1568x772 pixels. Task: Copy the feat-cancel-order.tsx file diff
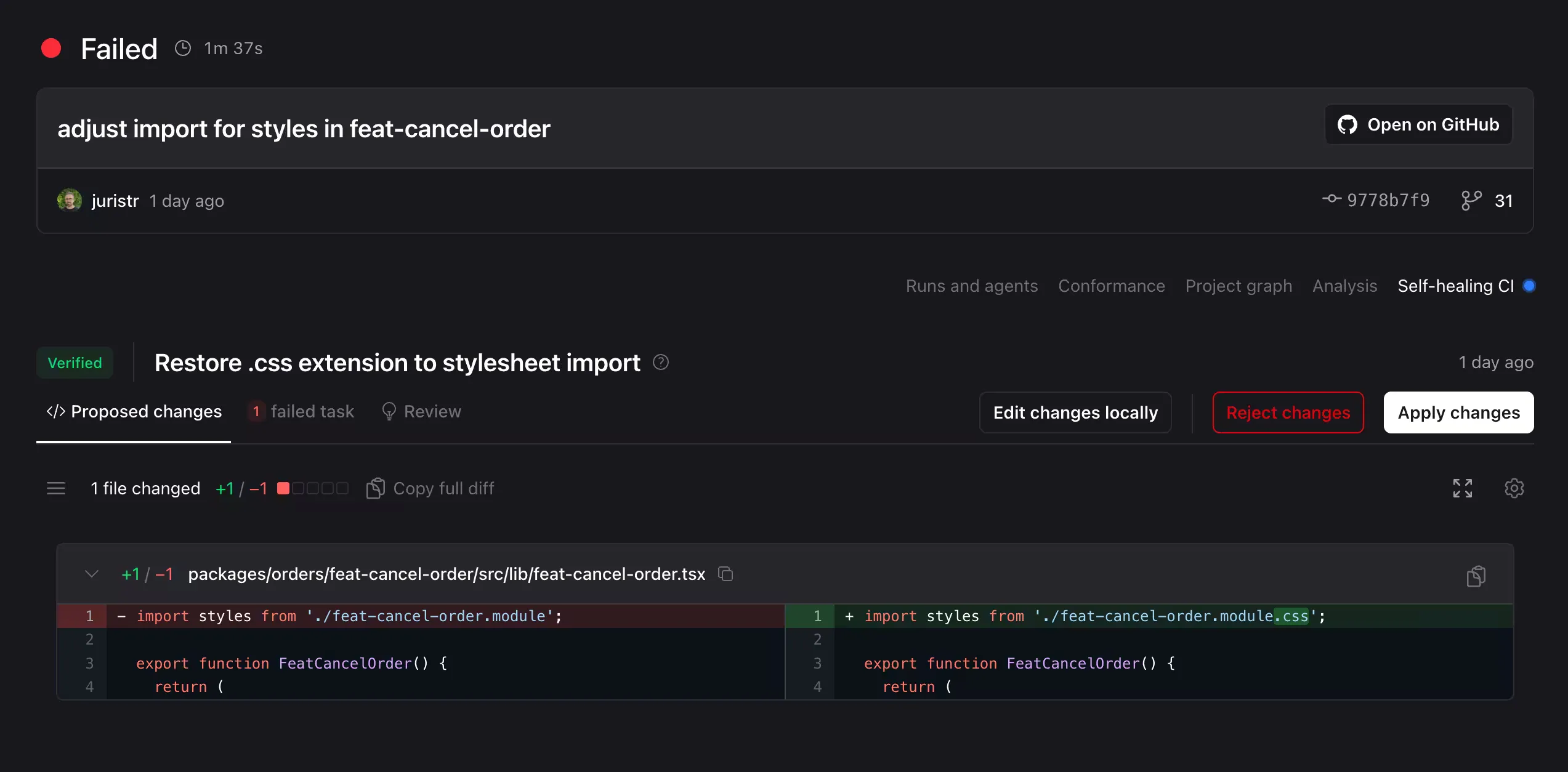tap(1477, 575)
